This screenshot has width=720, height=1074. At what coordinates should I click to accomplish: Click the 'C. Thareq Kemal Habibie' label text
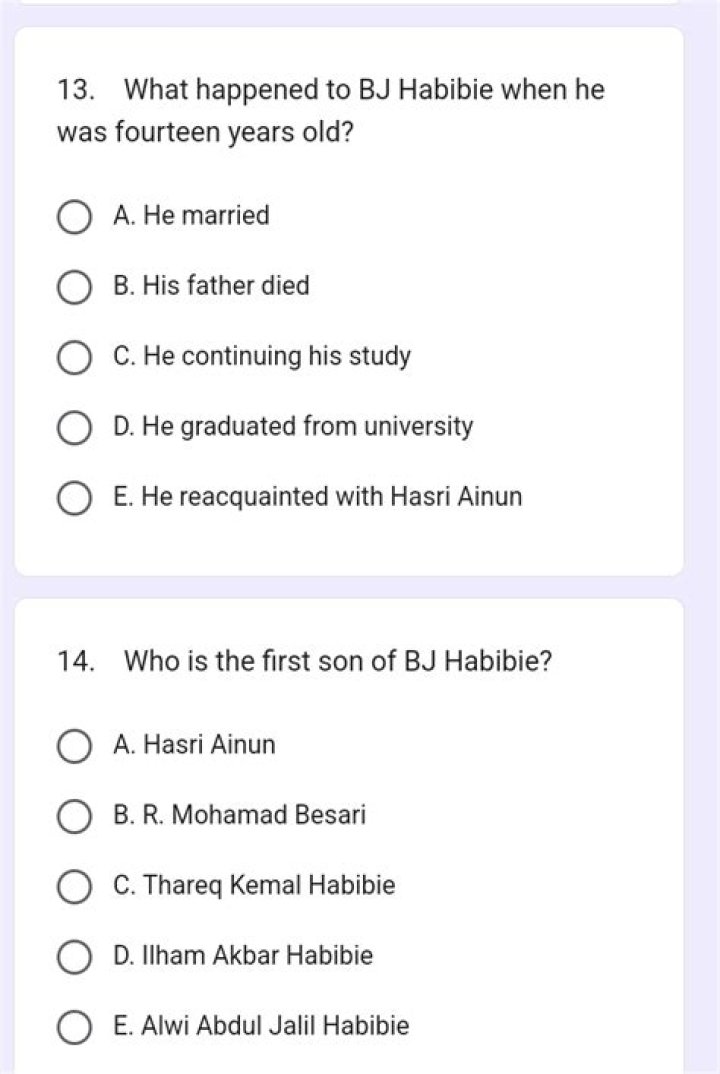click(x=254, y=886)
